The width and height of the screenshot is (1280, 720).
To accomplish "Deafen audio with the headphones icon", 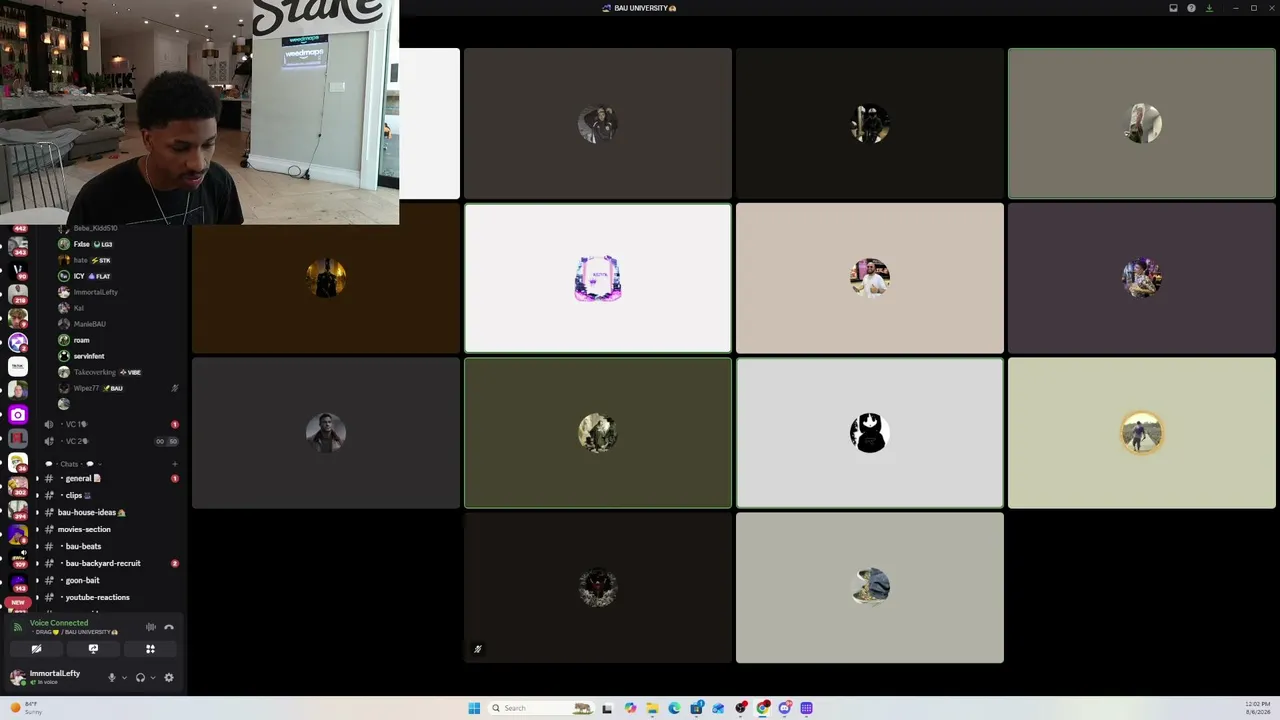I will 140,677.
